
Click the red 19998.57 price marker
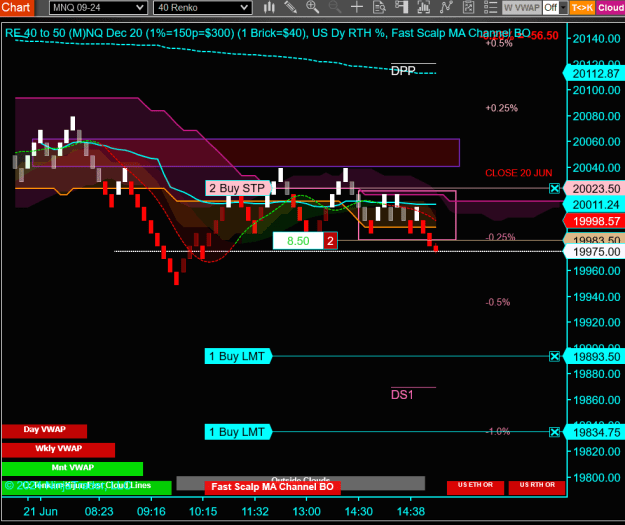coord(595,221)
